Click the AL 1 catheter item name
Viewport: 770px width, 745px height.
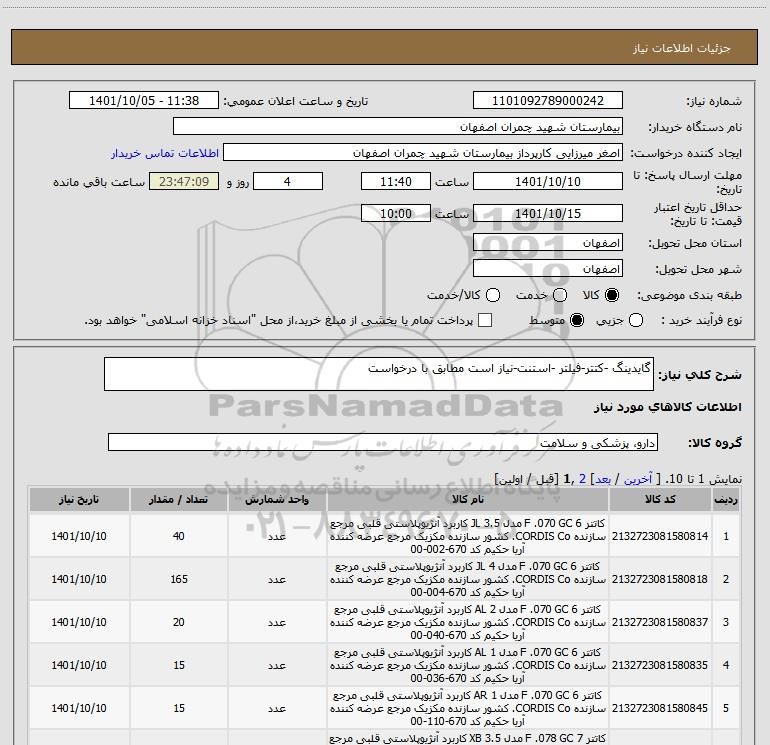pyautogui.click(x=468, y=665)
